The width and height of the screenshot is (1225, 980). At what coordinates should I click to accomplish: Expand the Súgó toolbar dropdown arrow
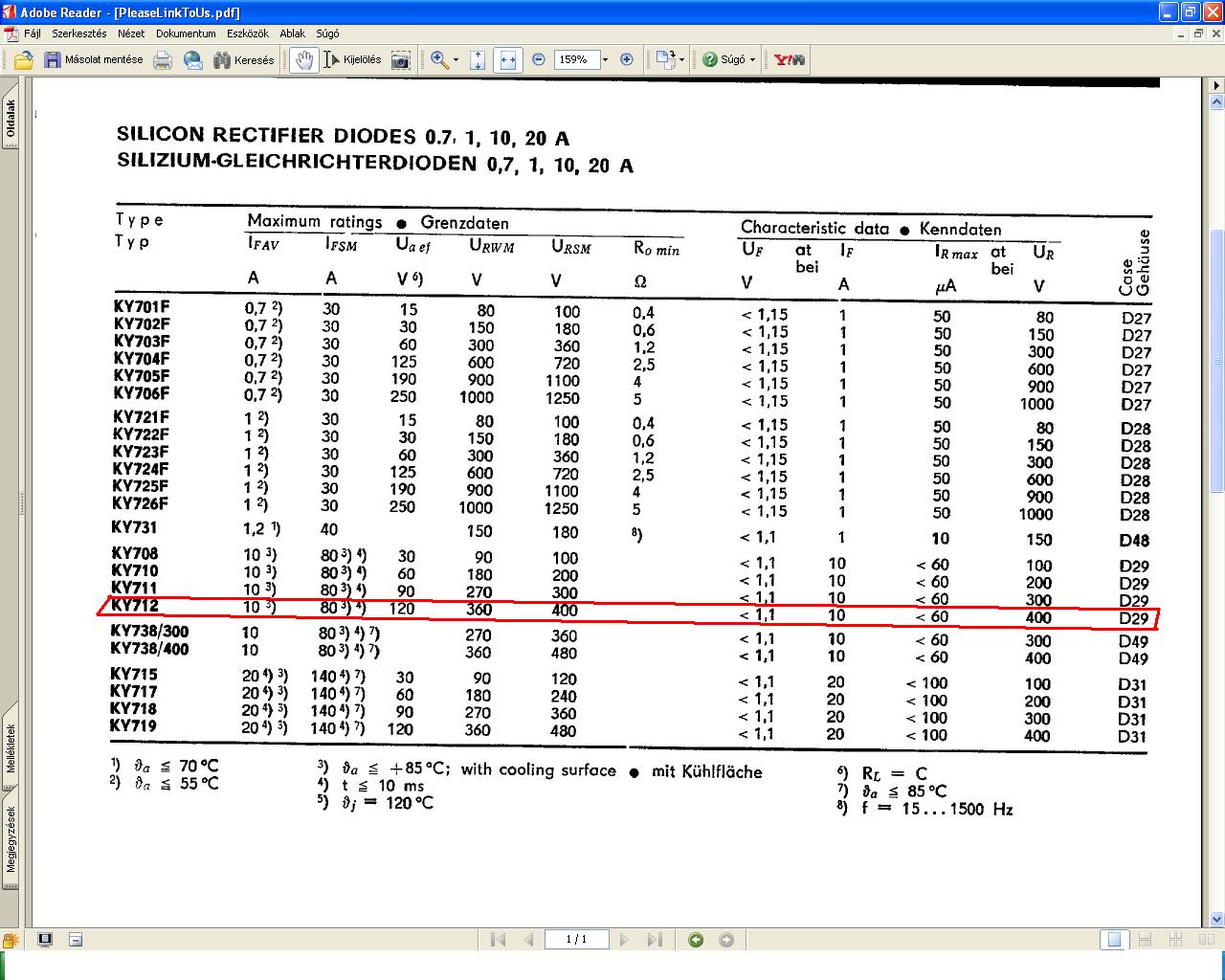coord(752,60)
